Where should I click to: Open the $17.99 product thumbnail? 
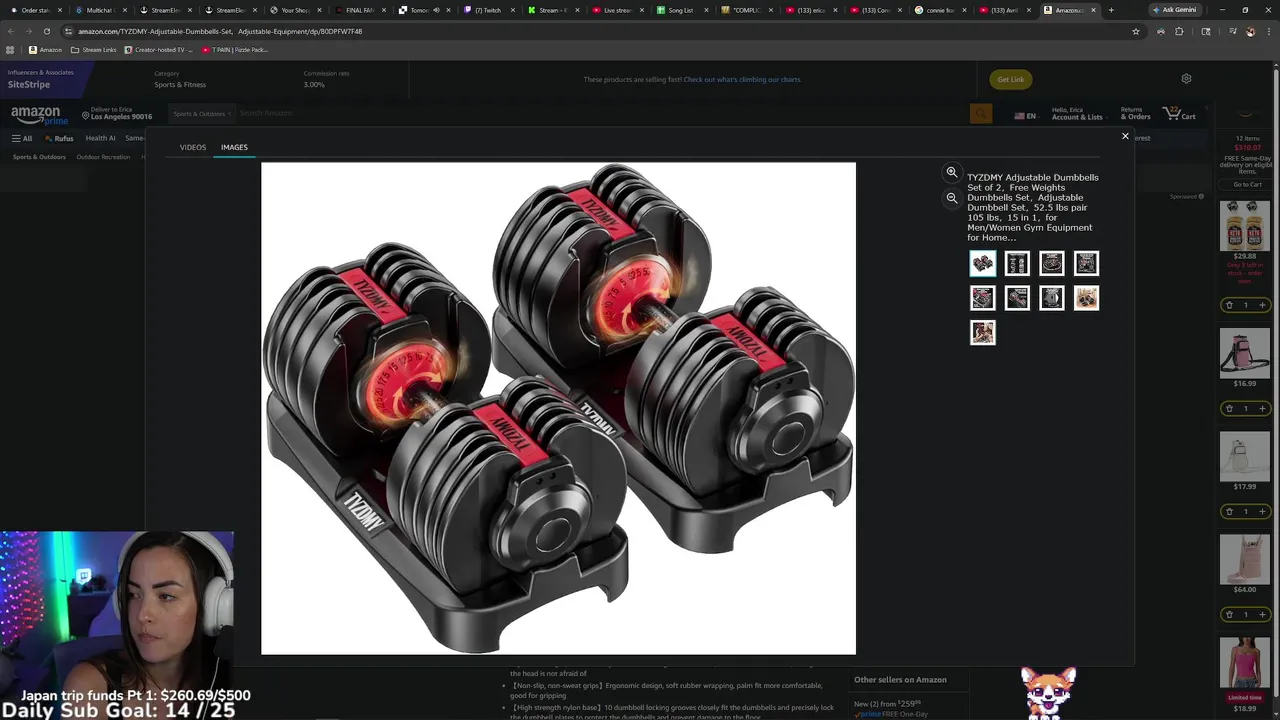(1244, 457)
